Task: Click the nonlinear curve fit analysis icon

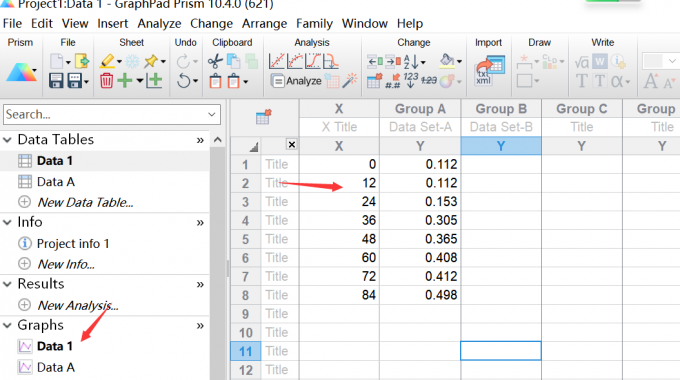Action: (x=295, y=61)
